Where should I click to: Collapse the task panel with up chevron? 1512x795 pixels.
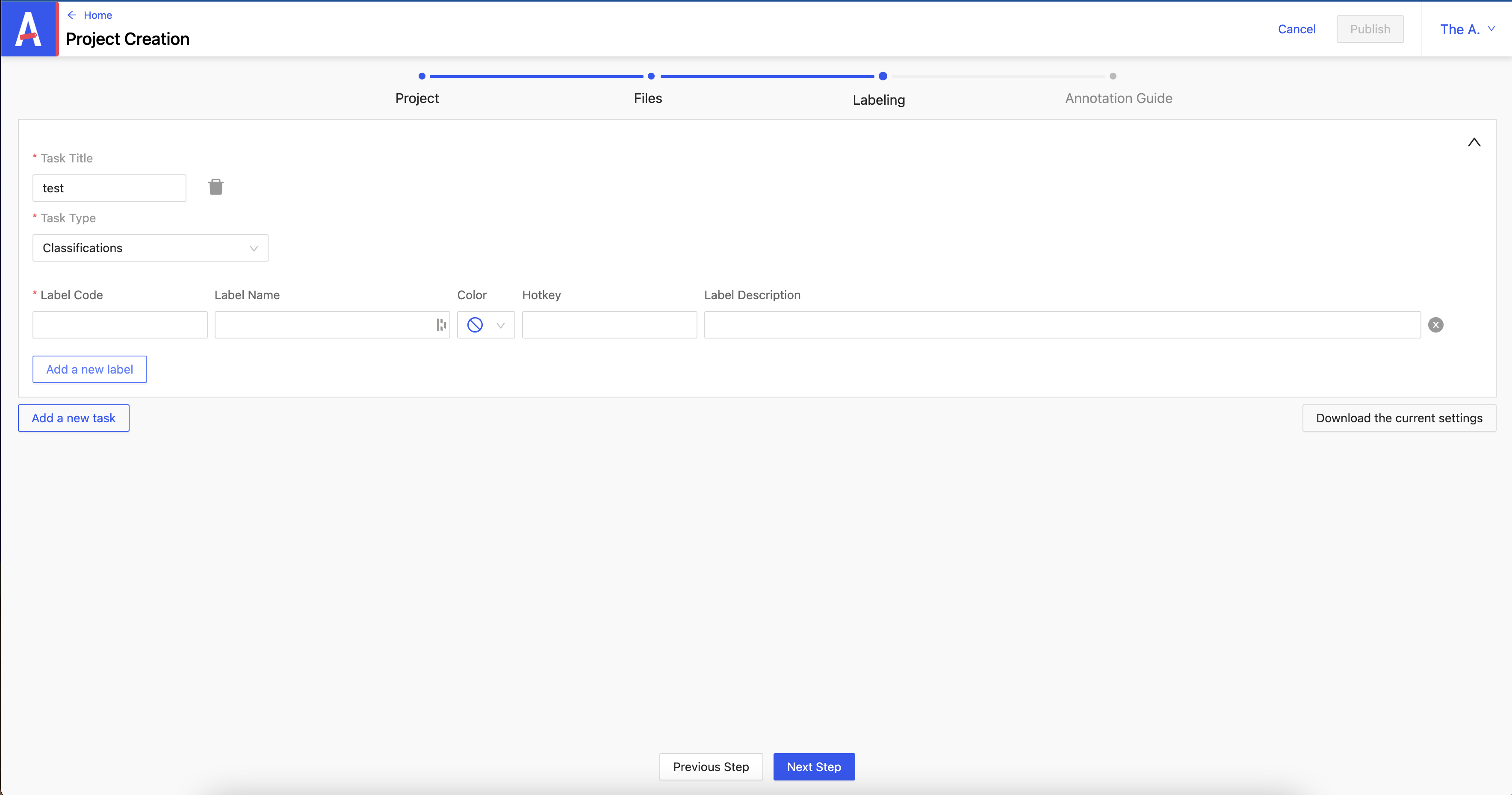click(x=1474, y=142)
